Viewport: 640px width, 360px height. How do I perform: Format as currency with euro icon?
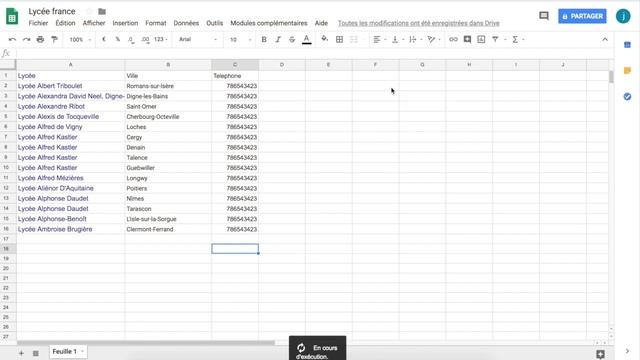pos(104,40)
